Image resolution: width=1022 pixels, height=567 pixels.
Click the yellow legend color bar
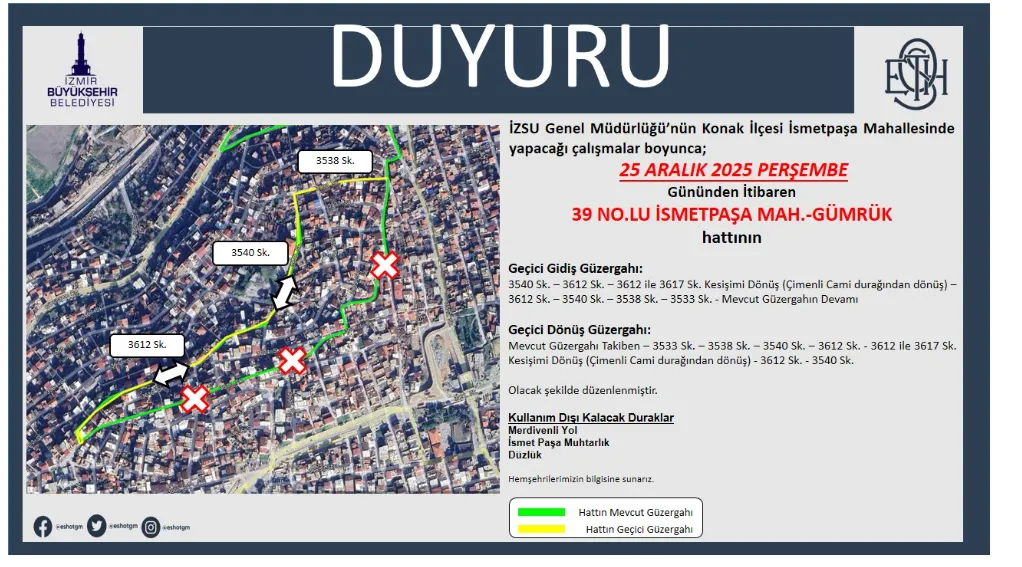541,529
